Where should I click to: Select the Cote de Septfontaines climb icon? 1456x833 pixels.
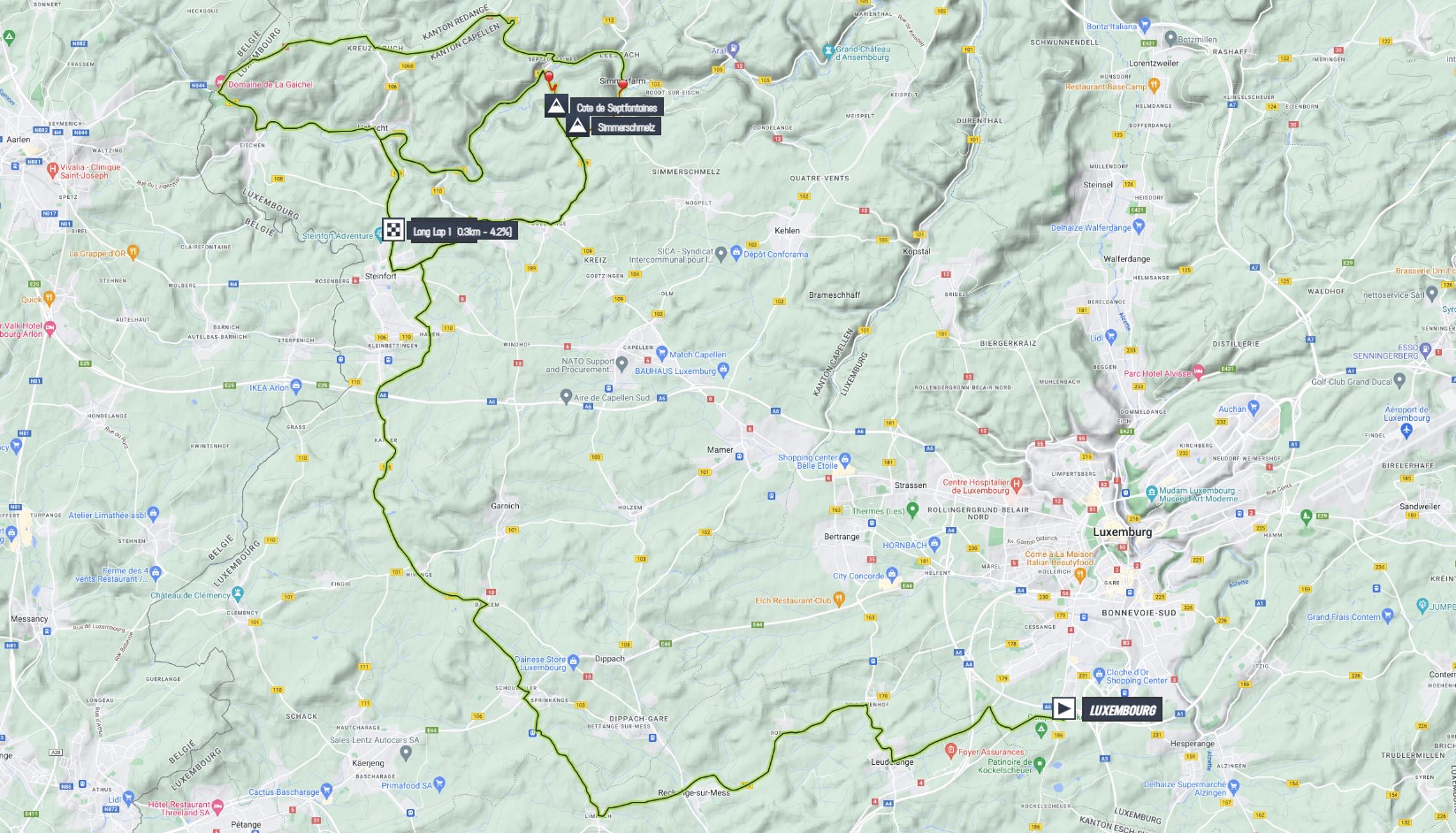pyautogui.click(x=556, y=107)
